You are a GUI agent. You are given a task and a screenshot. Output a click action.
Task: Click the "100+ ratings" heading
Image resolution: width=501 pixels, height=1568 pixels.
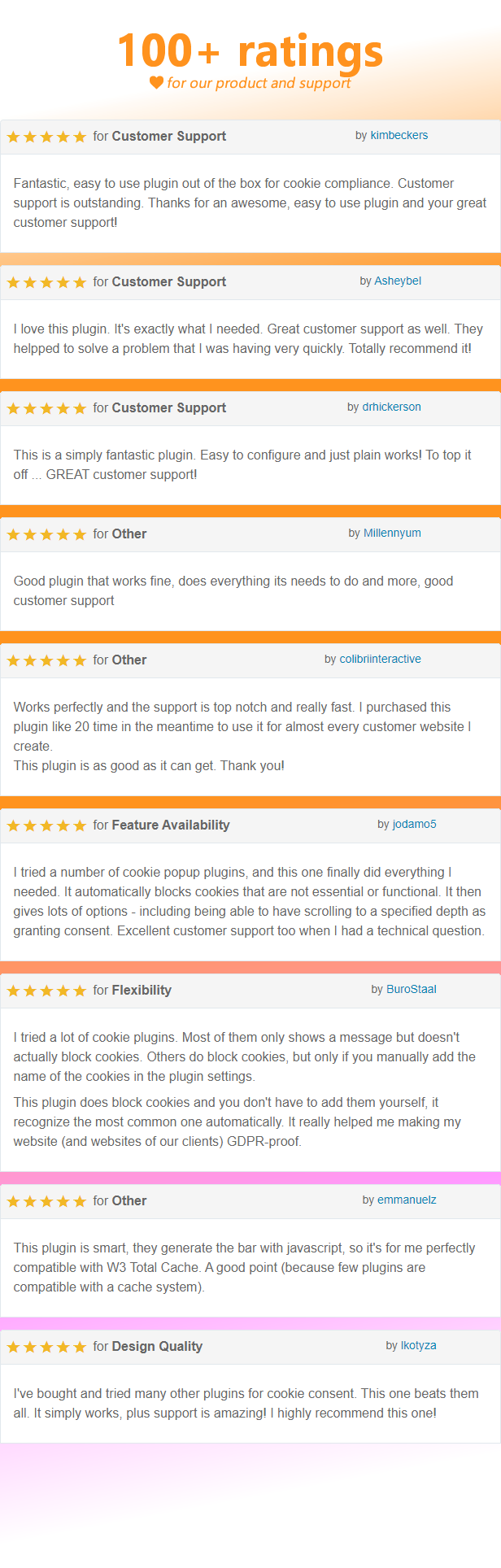(x=250, y=50)
